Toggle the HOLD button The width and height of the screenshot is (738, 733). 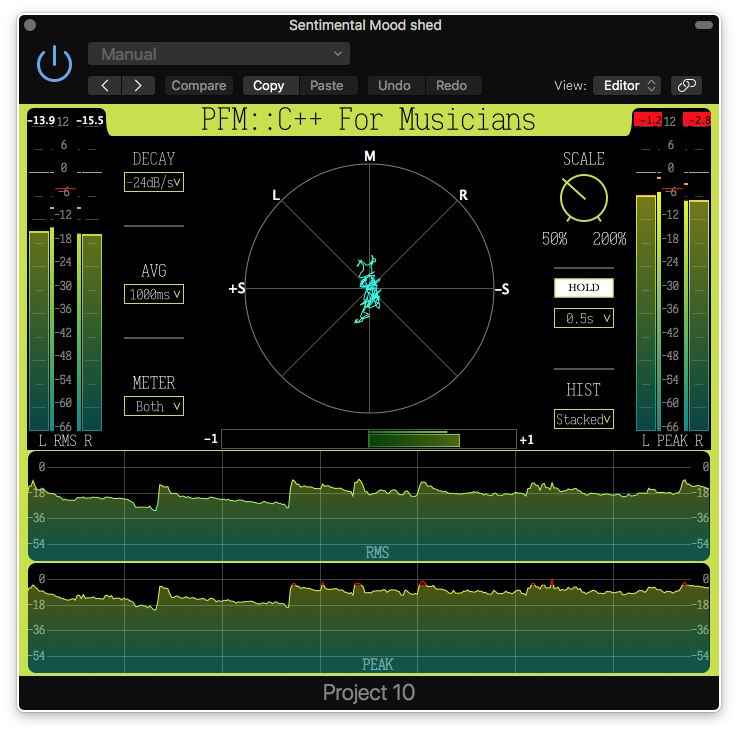[x=584, y=288]
